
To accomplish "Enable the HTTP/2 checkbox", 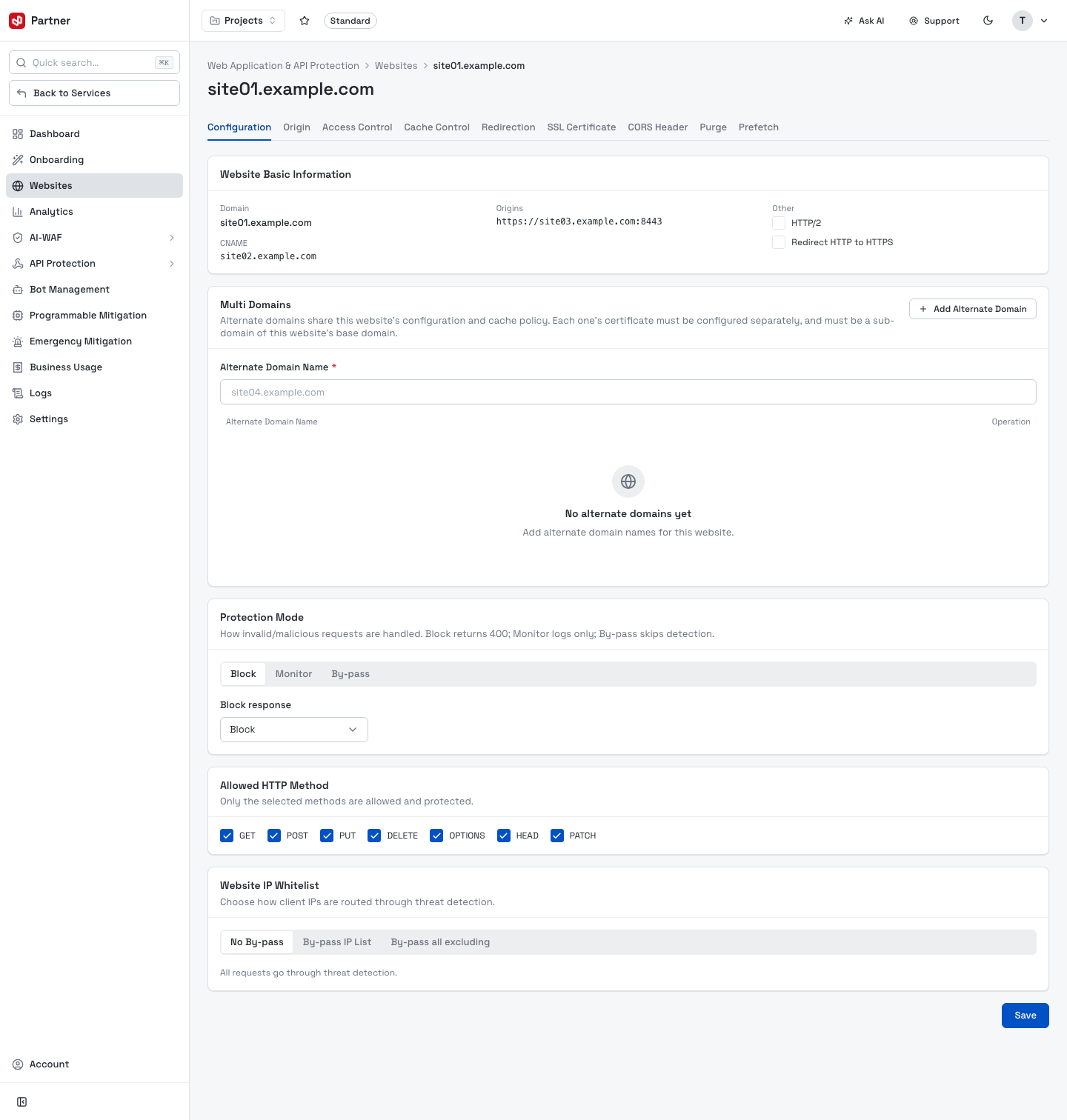I will pos(779,223).
